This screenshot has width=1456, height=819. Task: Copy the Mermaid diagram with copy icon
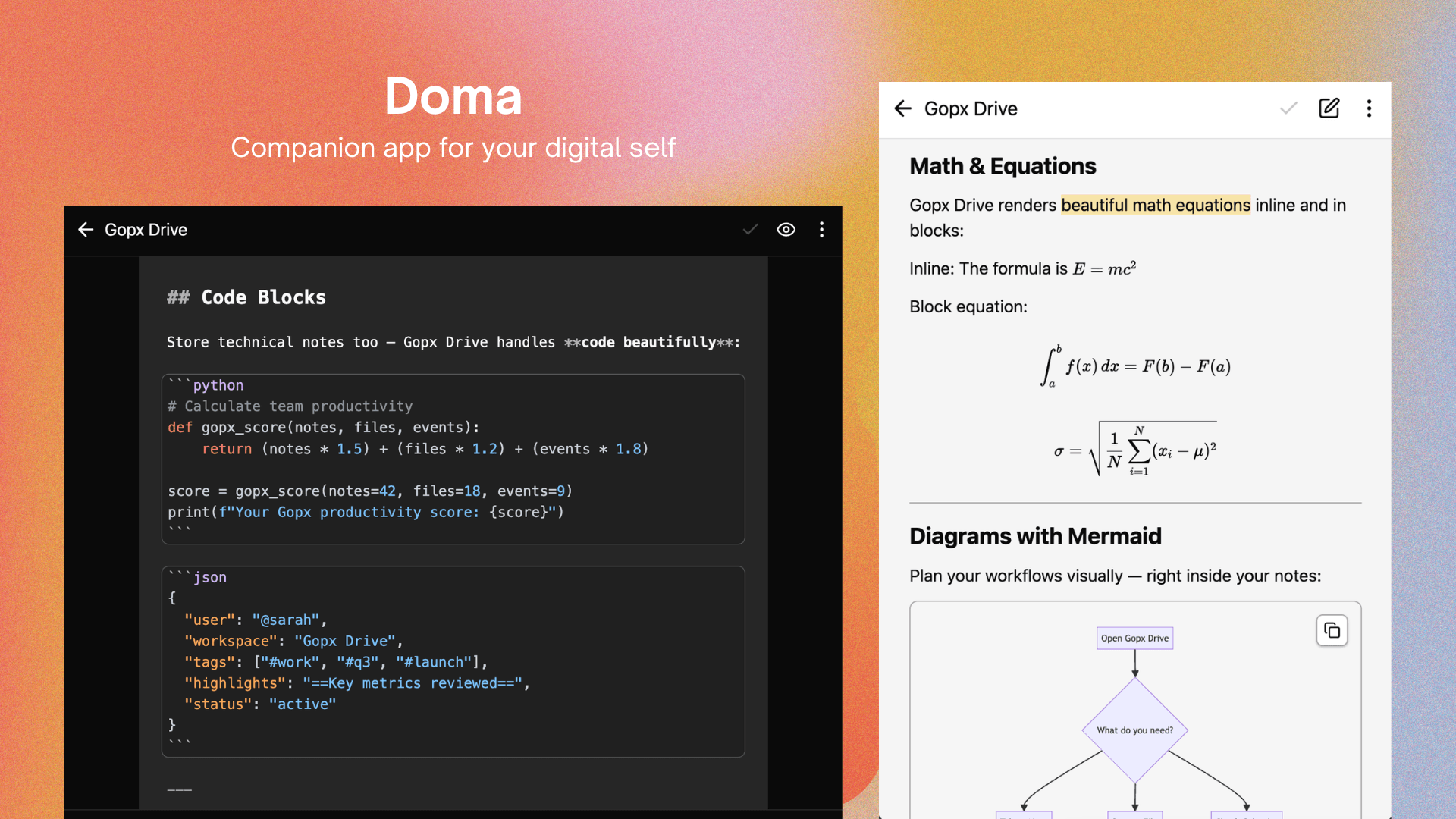click(x=1332, y=630)
